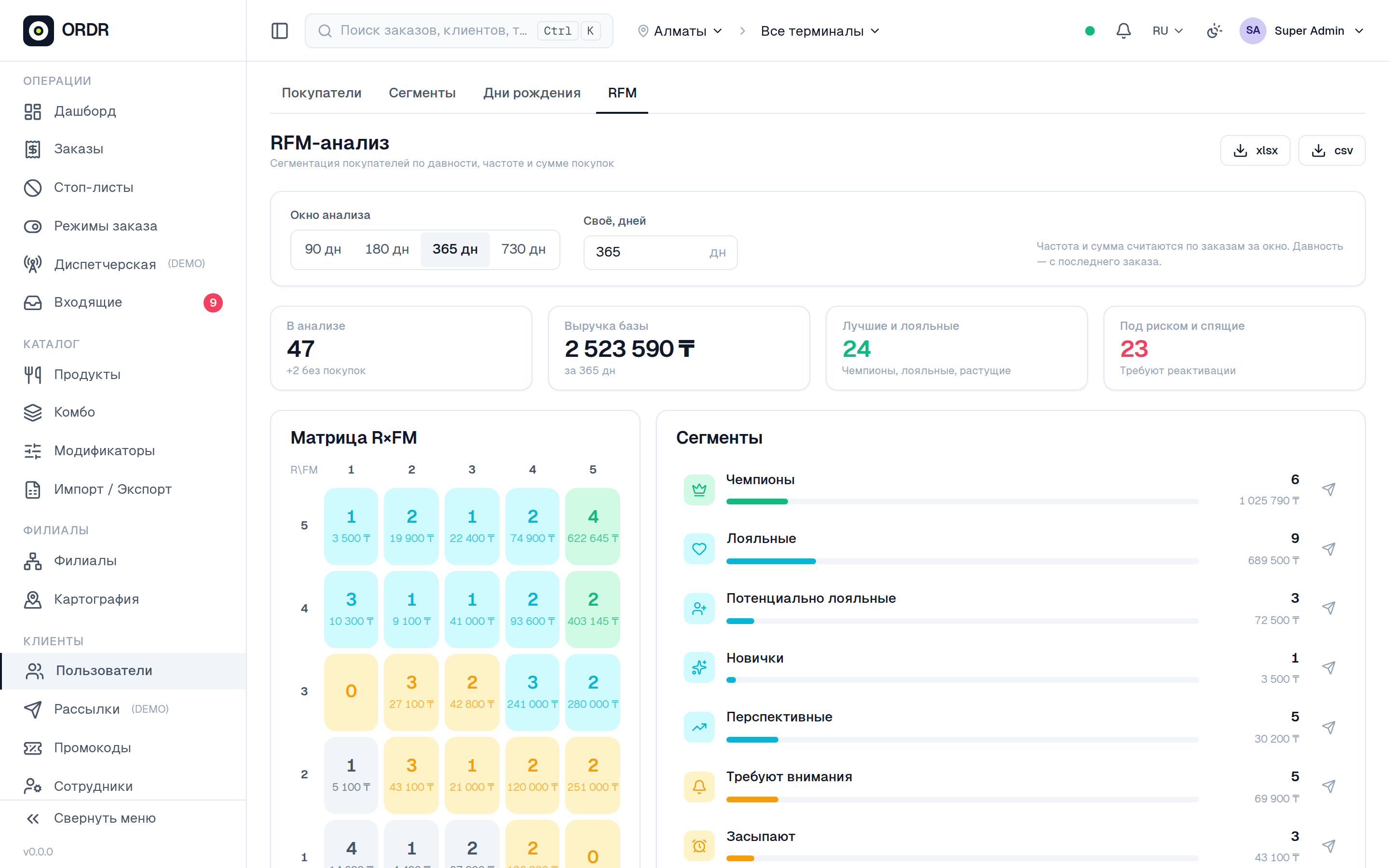Switch to the Сегменты tab
The height and width of the screenshot is (868, 1389).
pos(422,93)
